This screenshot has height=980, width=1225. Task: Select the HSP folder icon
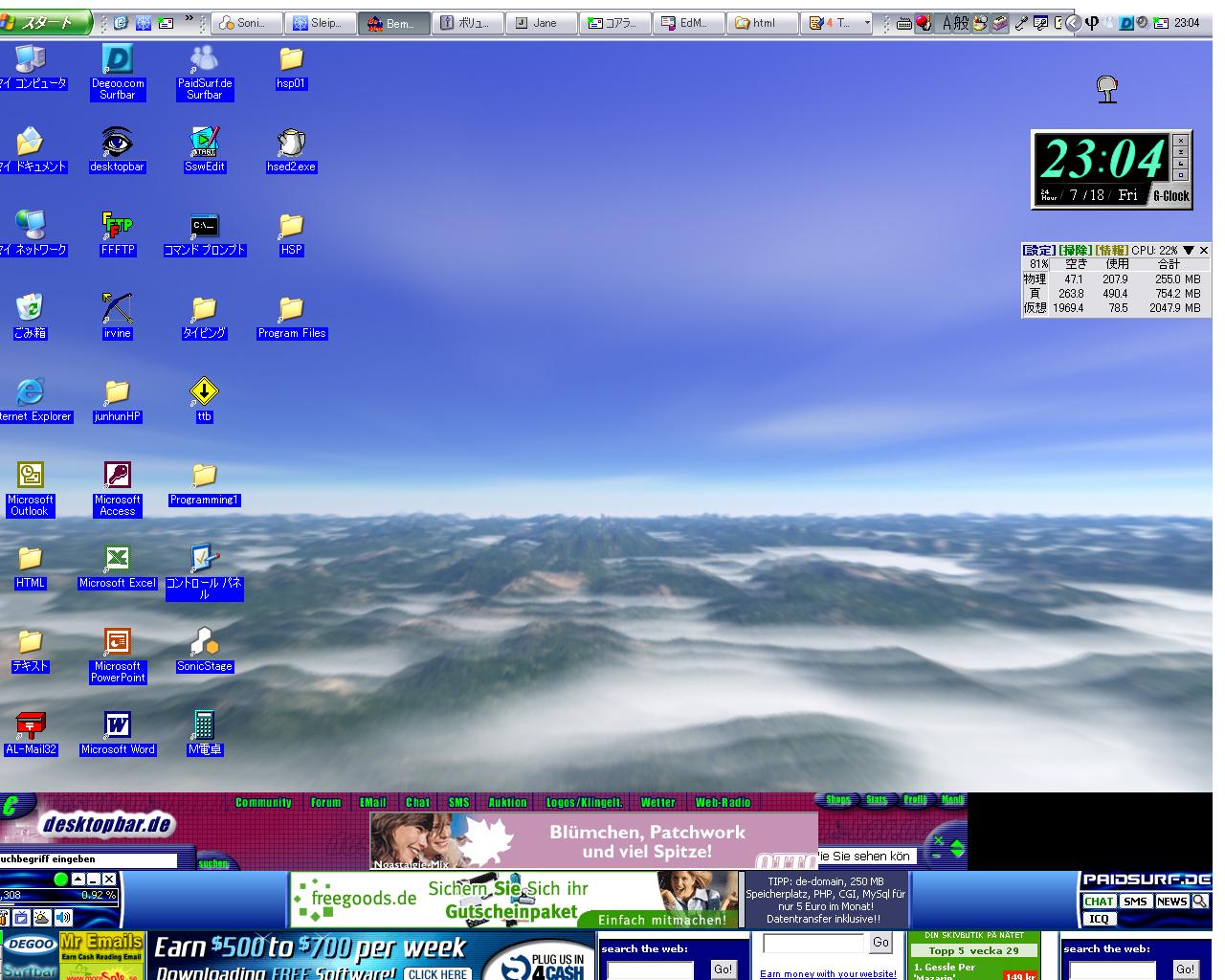pyautogui.click(x=291, y=233)
